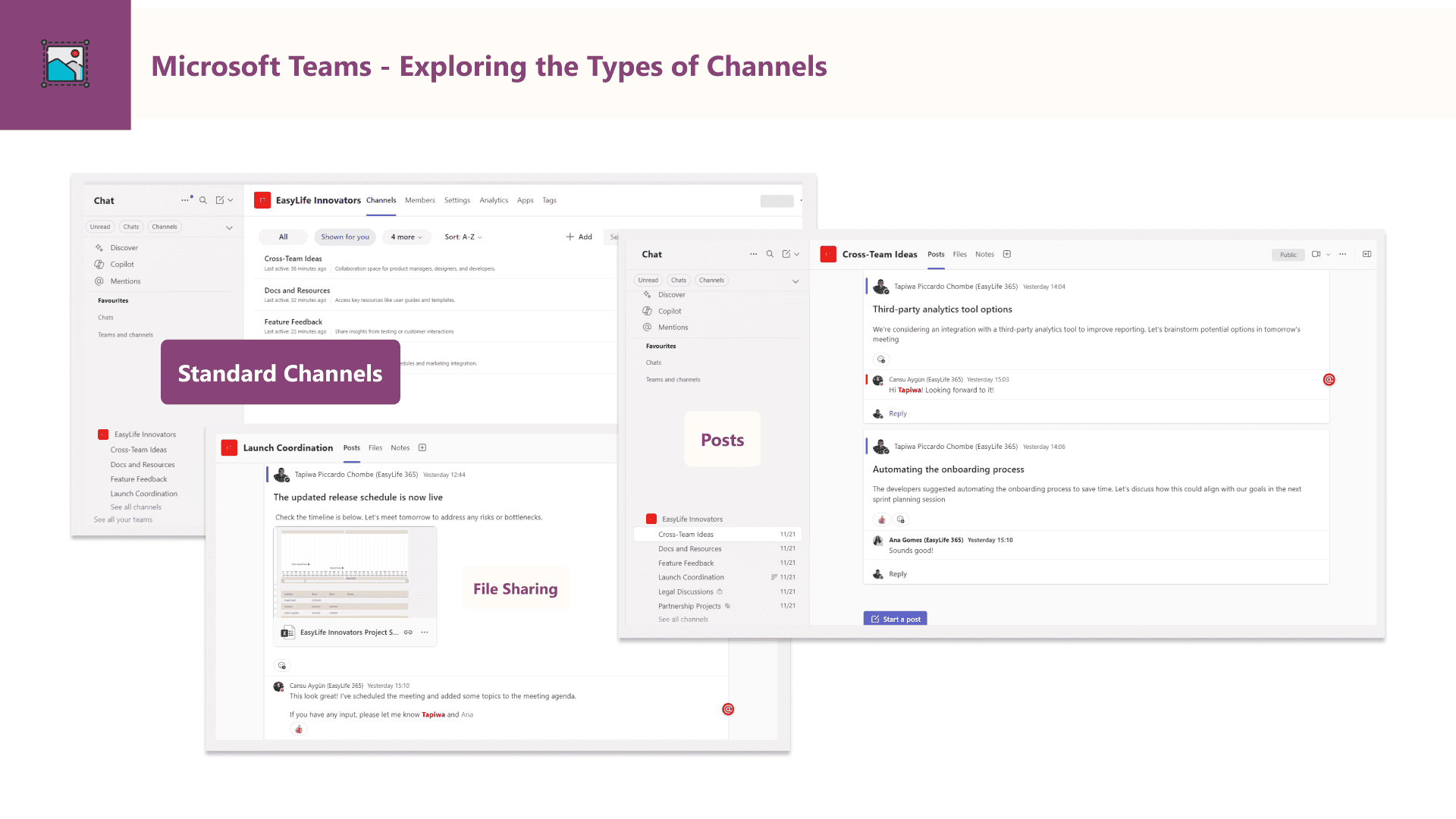Click the Excel file icon on the attachment
The height and width of the screenshot is (819, 1456).
click(287, 632)
